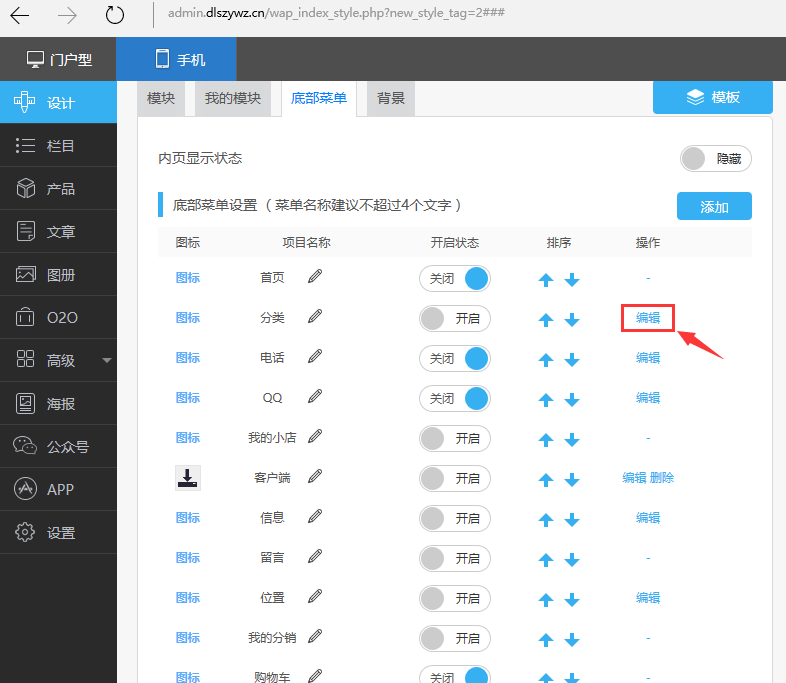This screenshot has height=683, width=786.
Task: Open the 设计 design sidebar item
Action: [58, 102]
